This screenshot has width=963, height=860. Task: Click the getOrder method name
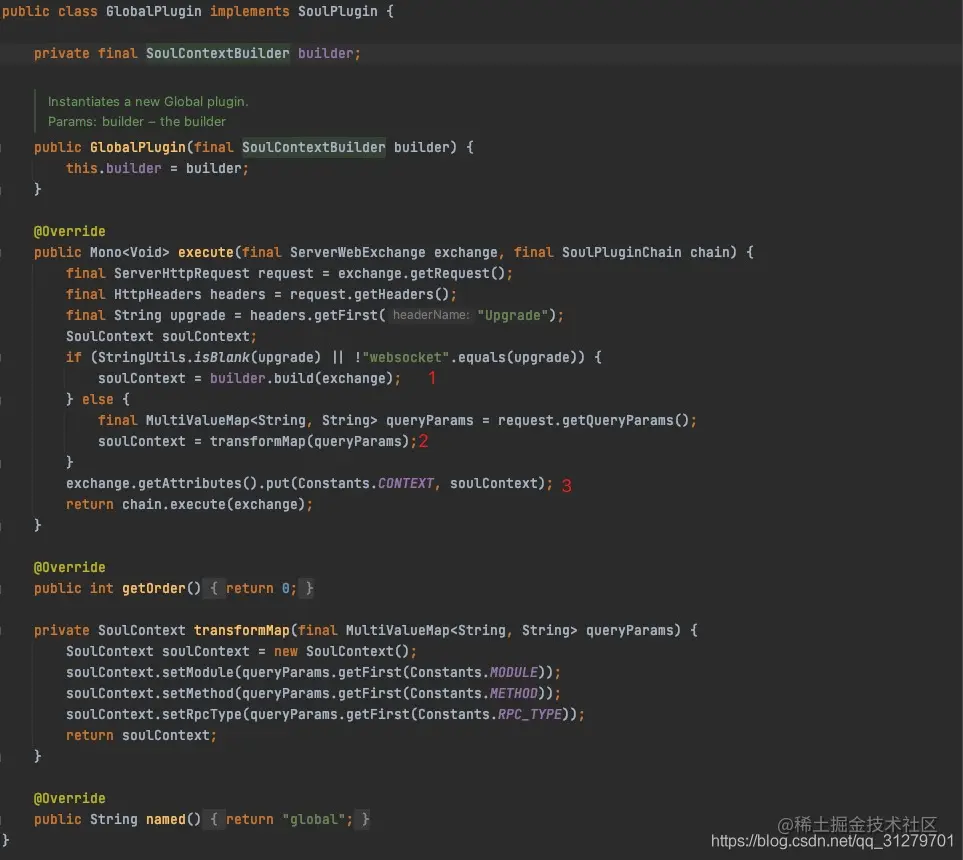click(154, 588)
